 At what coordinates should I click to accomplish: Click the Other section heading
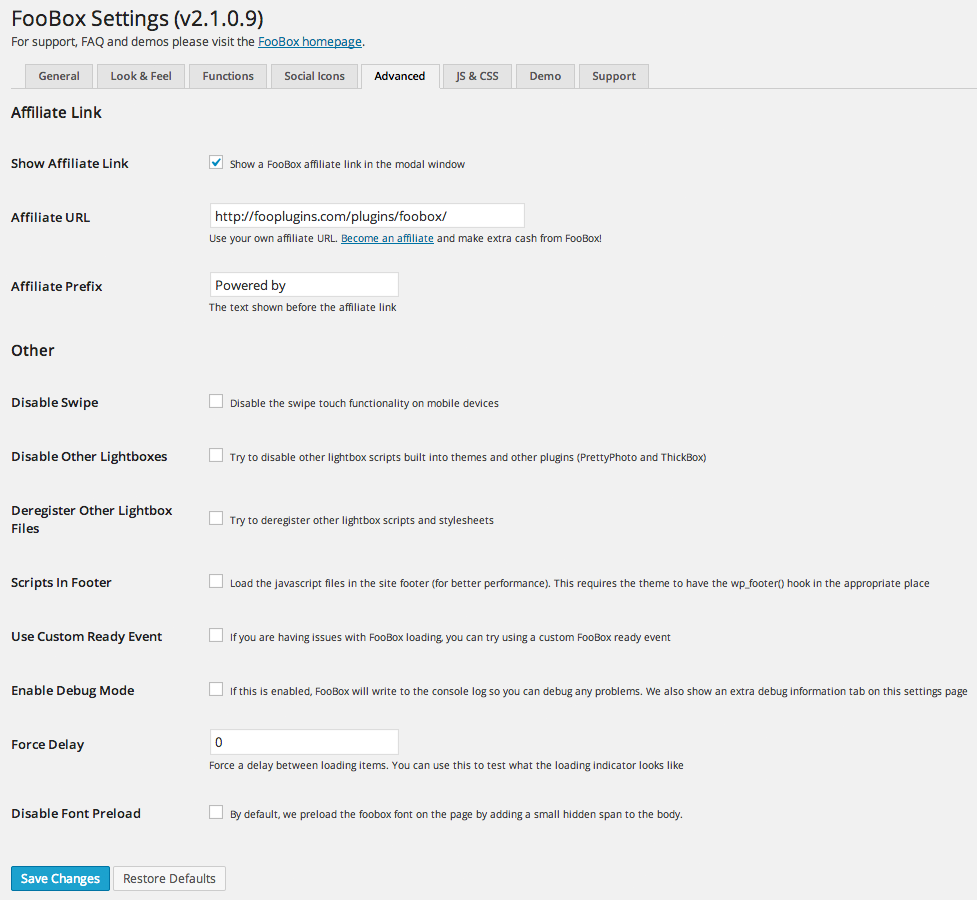point(32,350)
